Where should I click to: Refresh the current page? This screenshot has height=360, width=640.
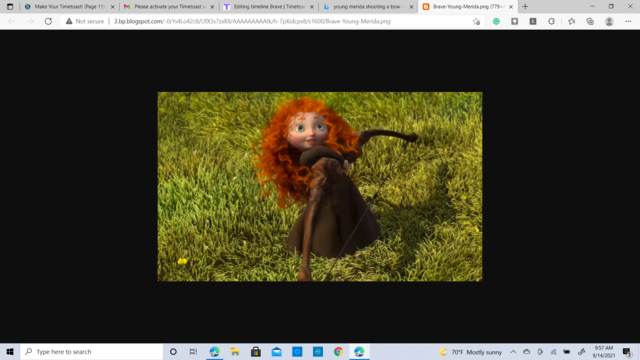pyautogui.click(x=48, y=21)
